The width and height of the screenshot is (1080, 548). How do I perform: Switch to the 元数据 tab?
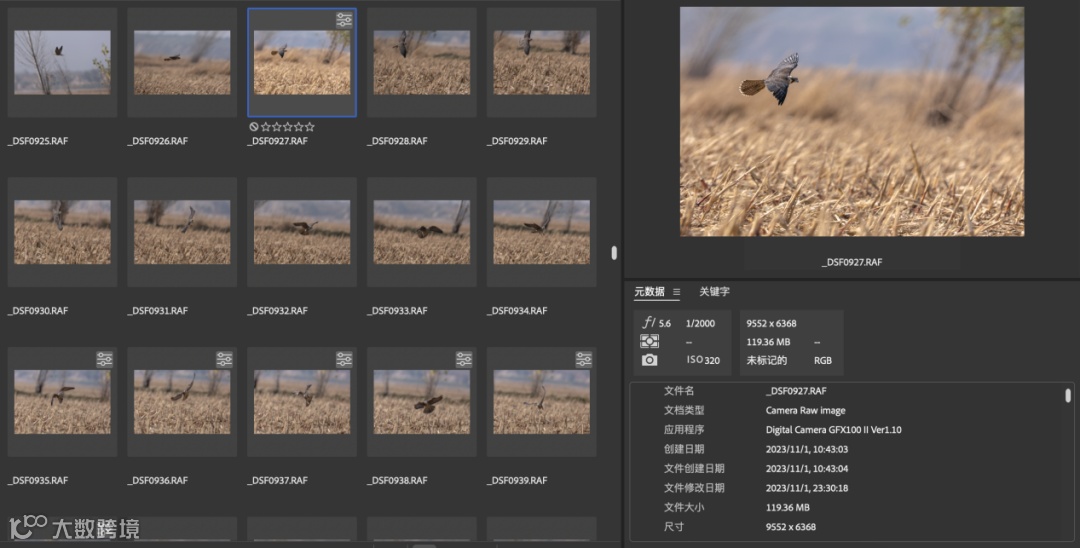pyautogui.click(x=650, y=291)
